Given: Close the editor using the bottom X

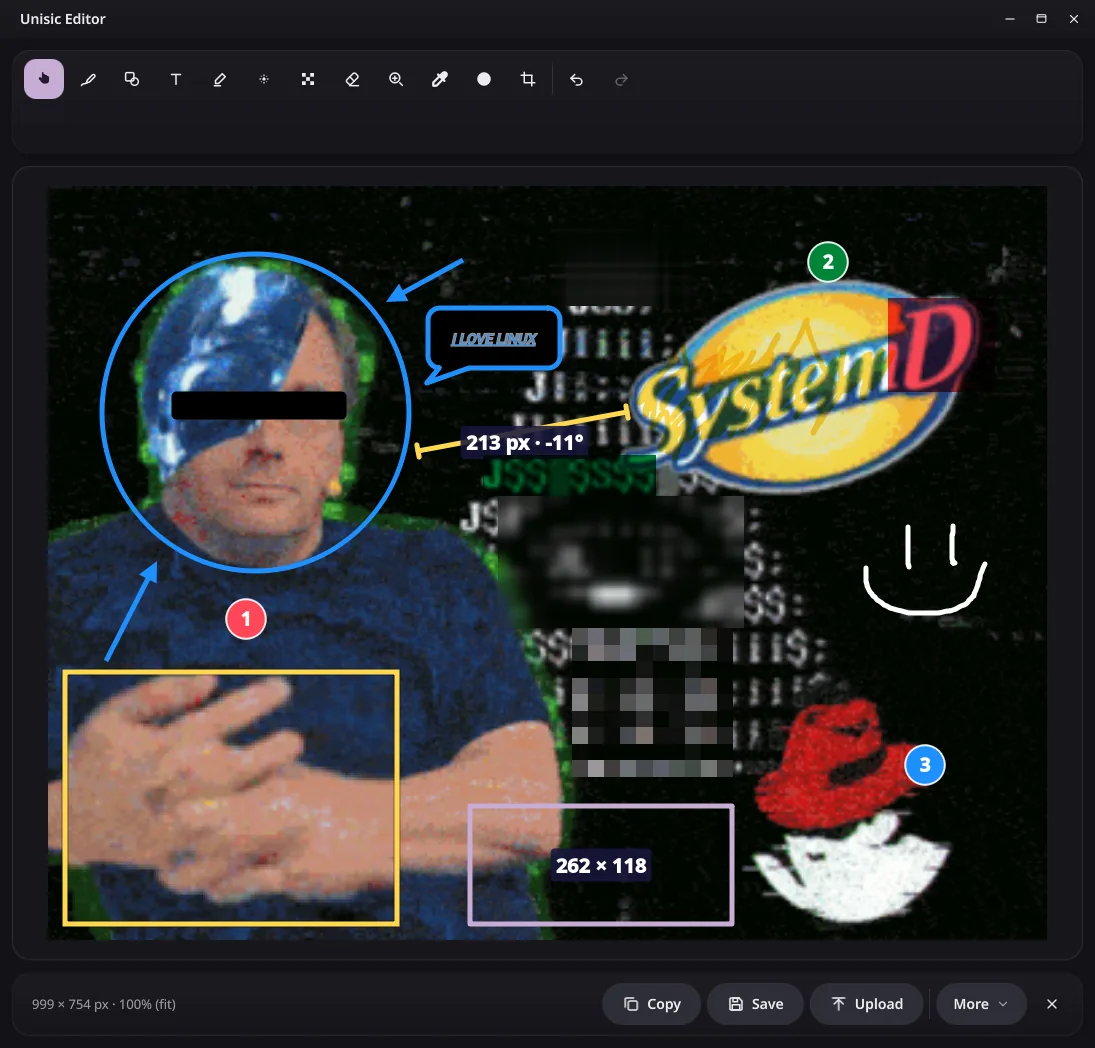Looking at the screenshot, I should pos(1052,1004).
